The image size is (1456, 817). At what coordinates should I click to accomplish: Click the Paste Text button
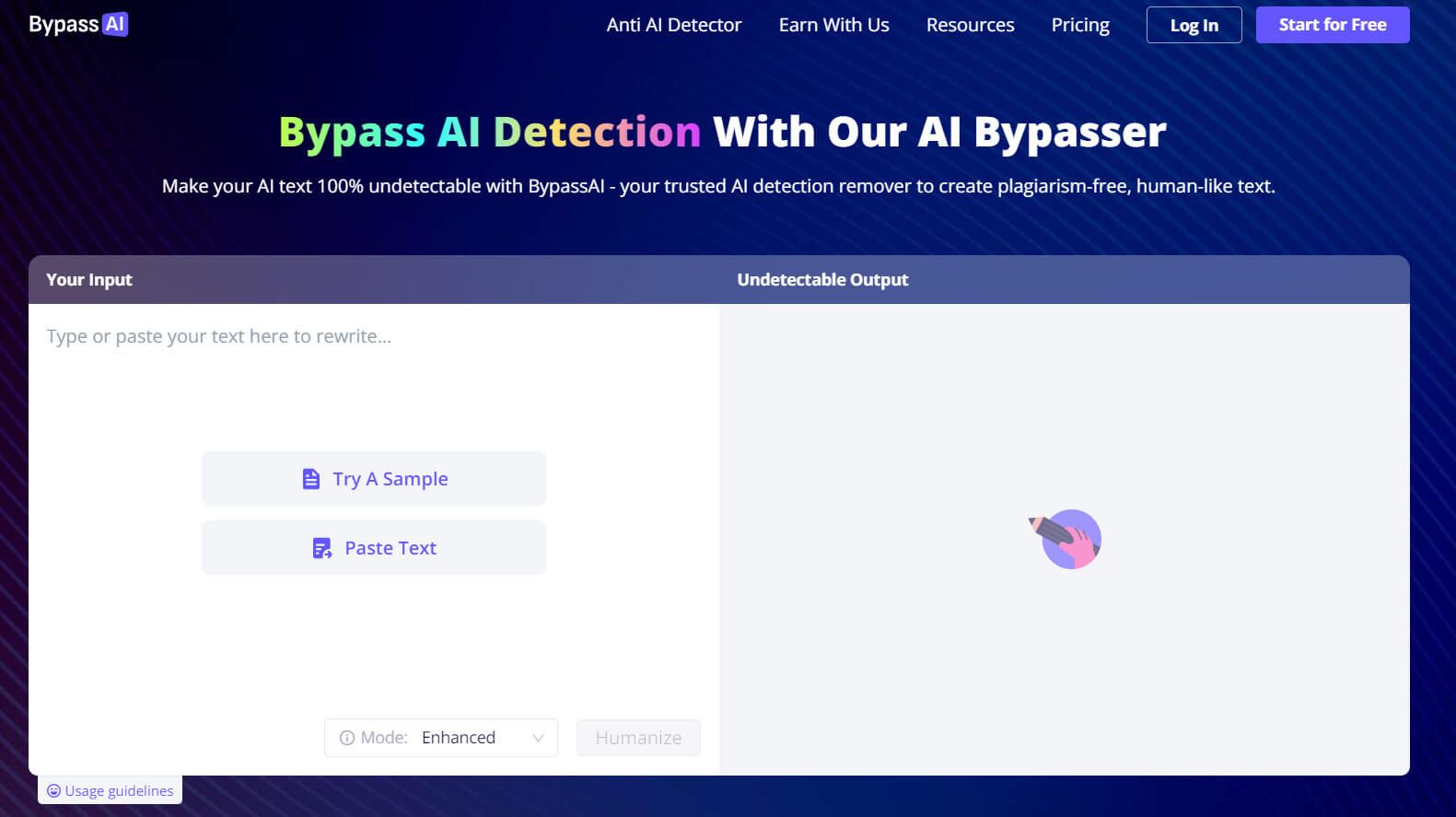coord(374,548)
